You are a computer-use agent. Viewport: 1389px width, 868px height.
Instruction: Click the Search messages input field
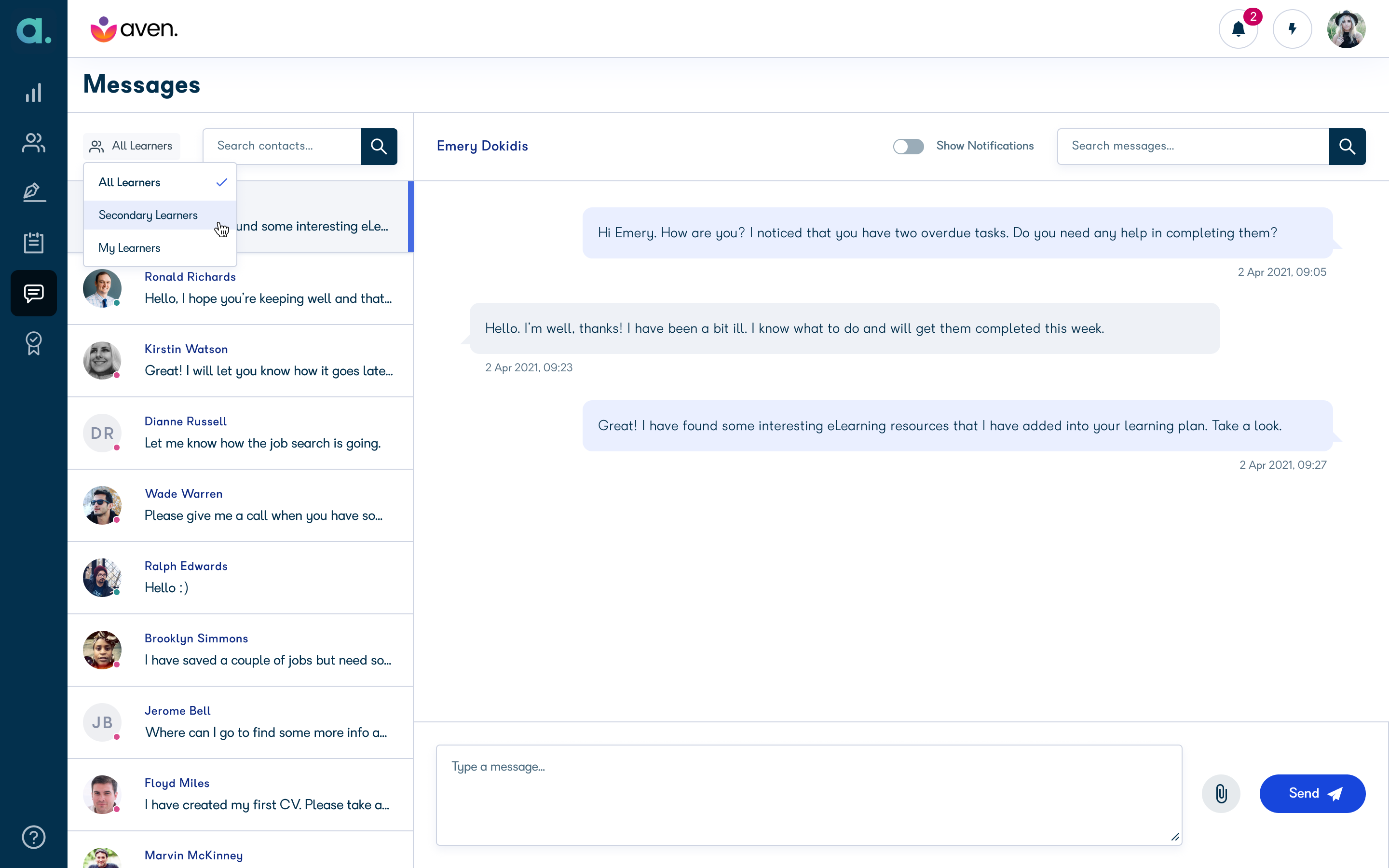1193,147
